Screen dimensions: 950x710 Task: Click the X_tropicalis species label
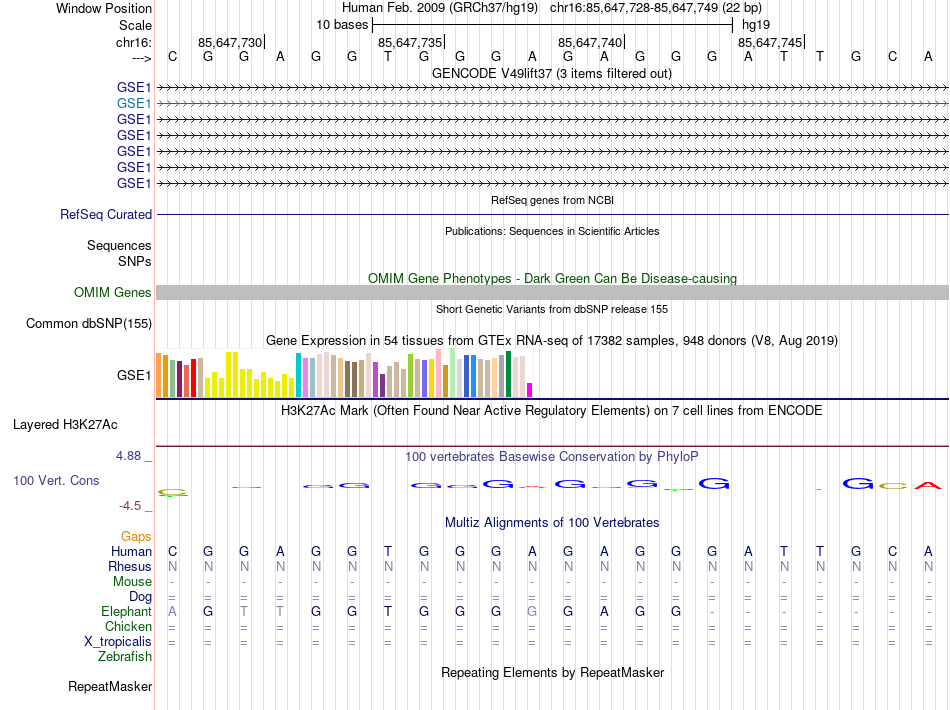tap(117, 642)
